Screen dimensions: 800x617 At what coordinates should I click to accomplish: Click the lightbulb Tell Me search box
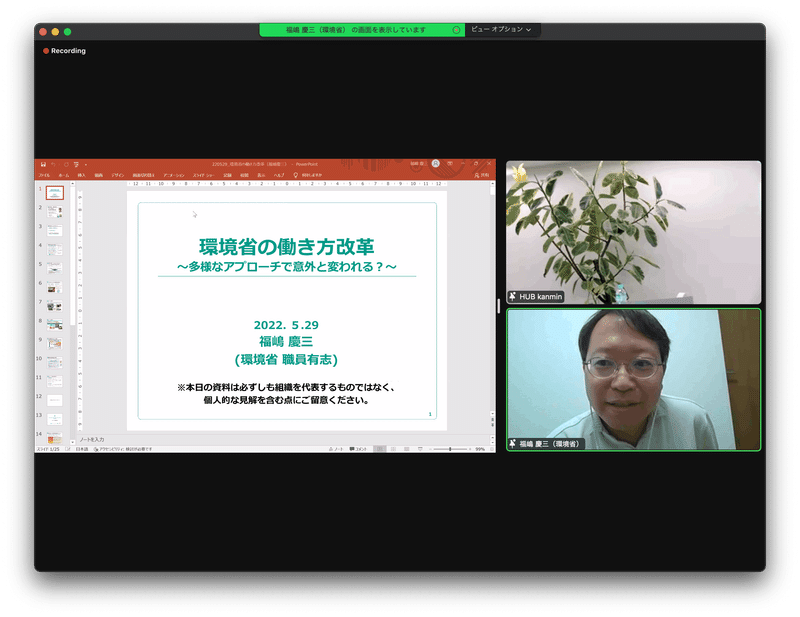click(x=308, y=175)
